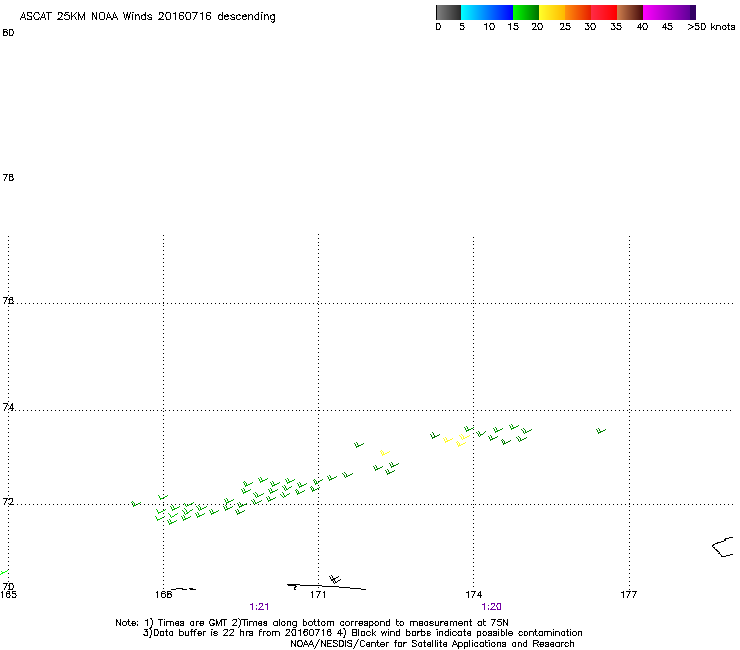Click the 174 longitude axis label
The image size is (740, 650).
tap(473, 595)
